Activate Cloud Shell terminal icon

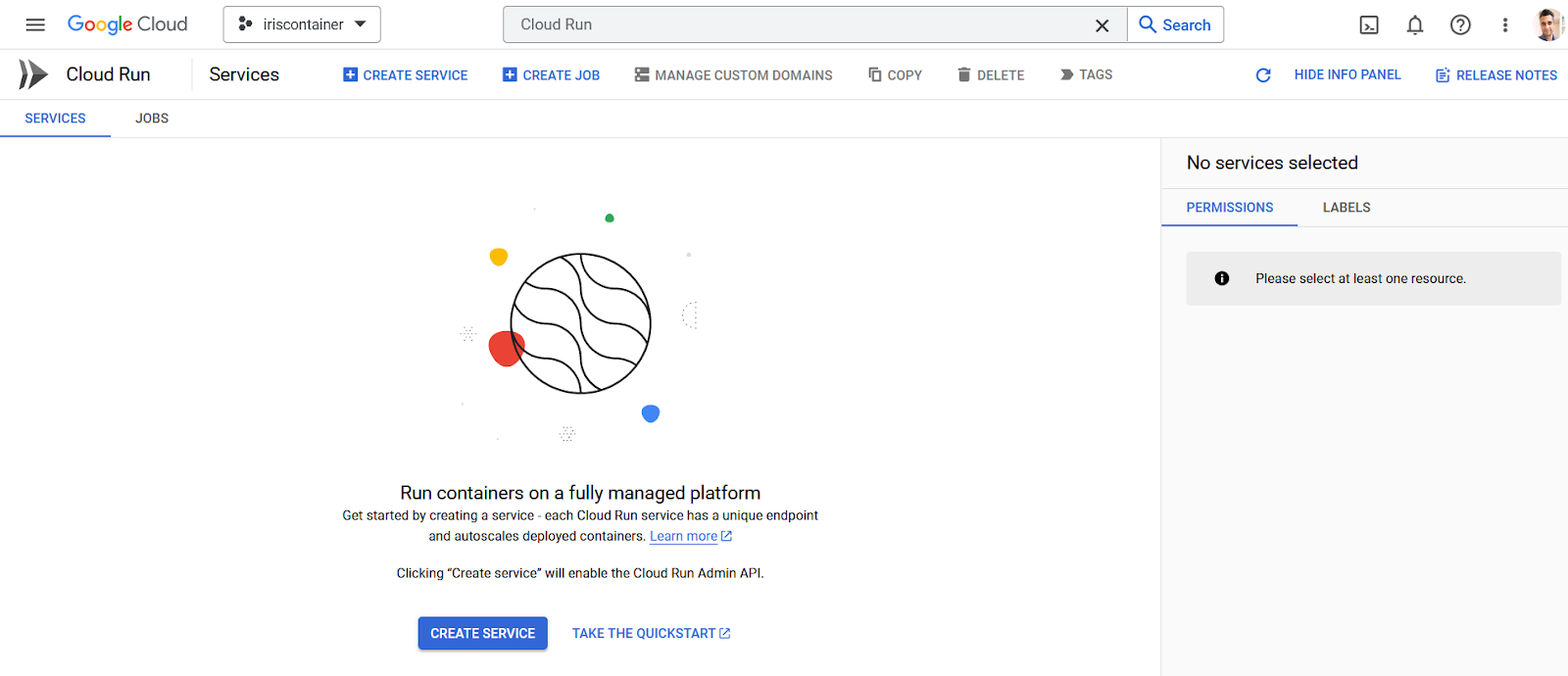tap(1369, 25)
